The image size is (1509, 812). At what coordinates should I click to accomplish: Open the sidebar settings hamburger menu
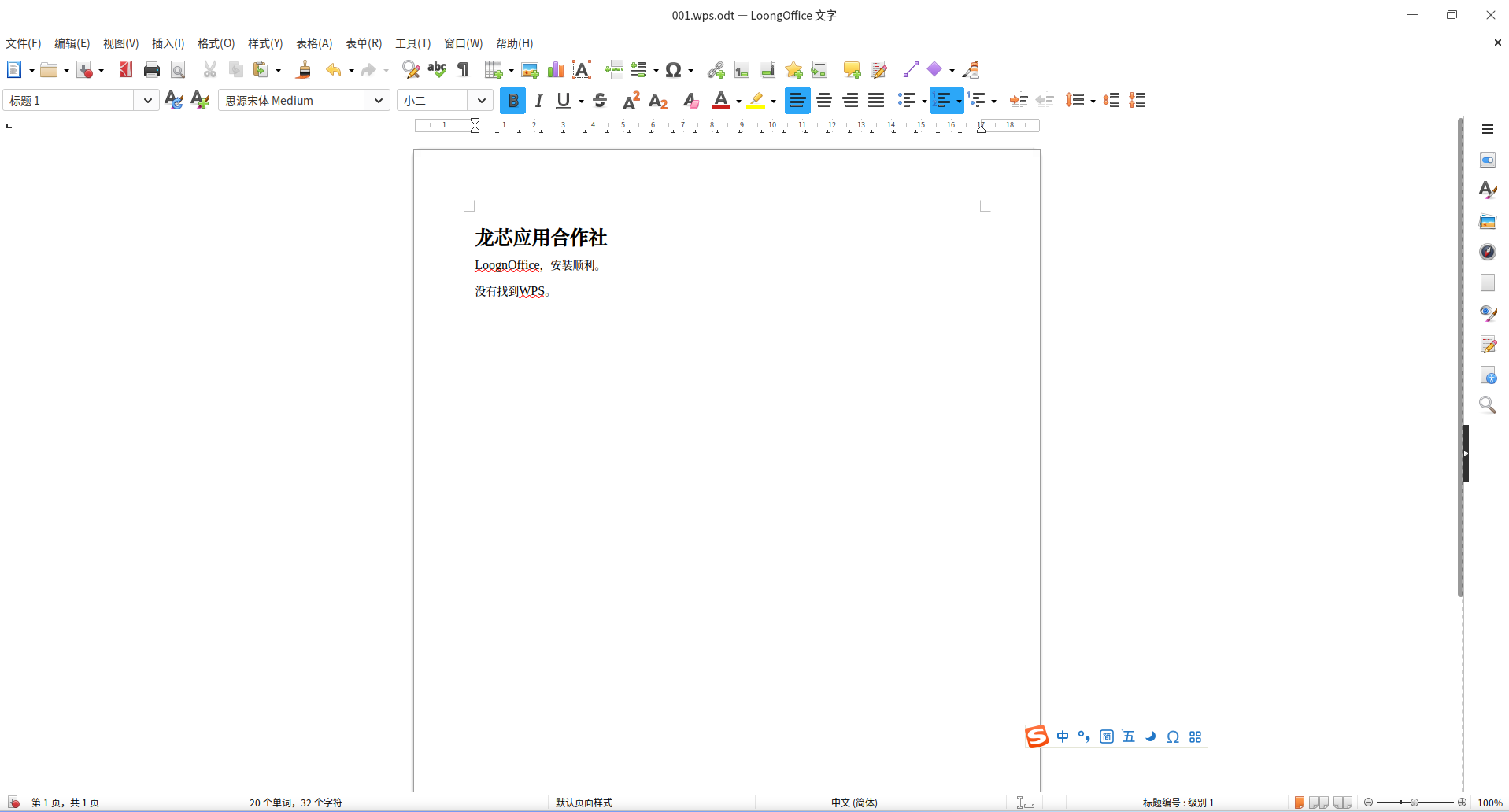1488,129
